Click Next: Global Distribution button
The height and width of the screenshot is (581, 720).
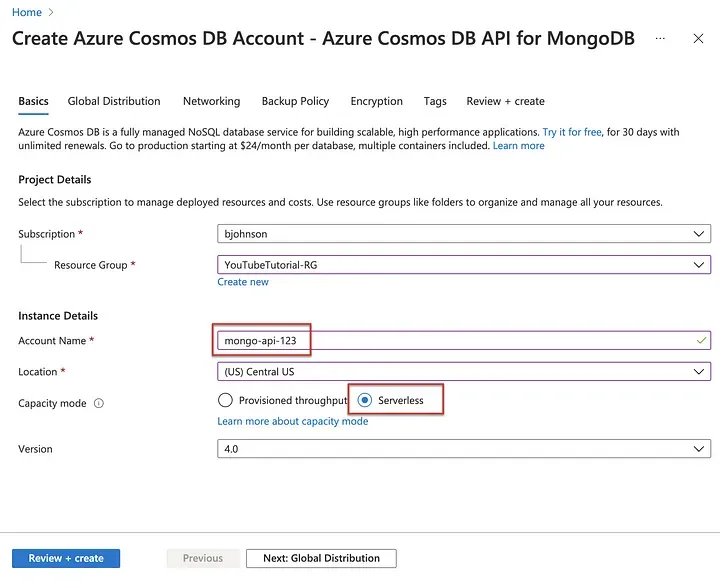321,558
